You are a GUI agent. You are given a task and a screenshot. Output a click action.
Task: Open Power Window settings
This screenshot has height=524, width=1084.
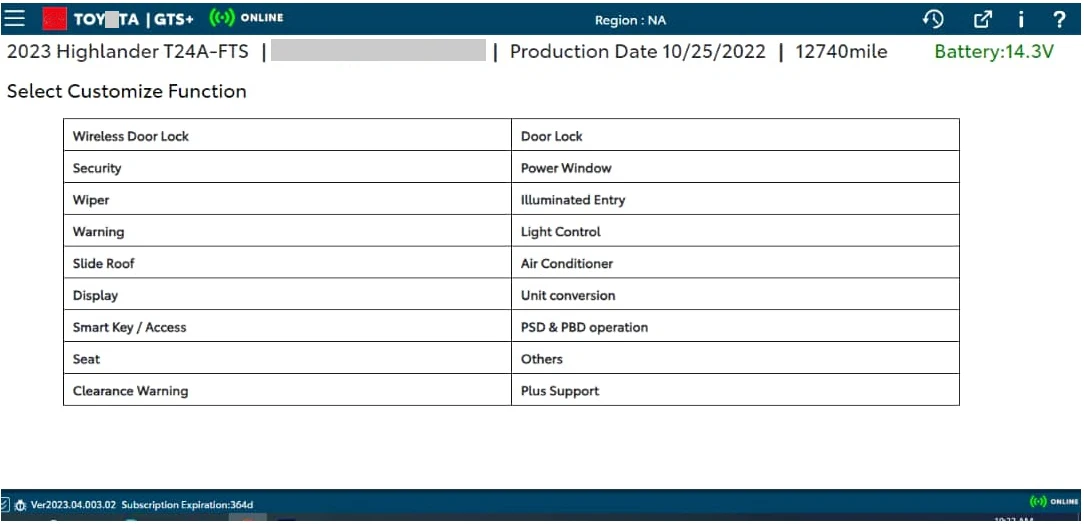coord(735,167)
